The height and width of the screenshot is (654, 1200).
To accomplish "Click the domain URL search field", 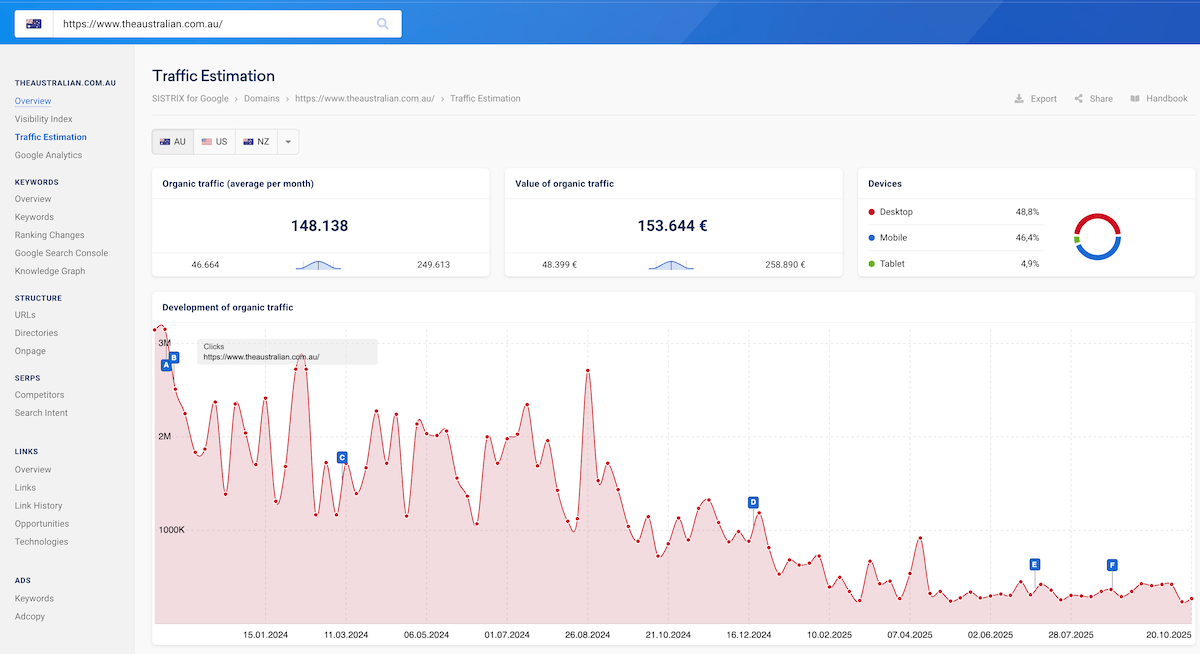I will pos(210,24).
